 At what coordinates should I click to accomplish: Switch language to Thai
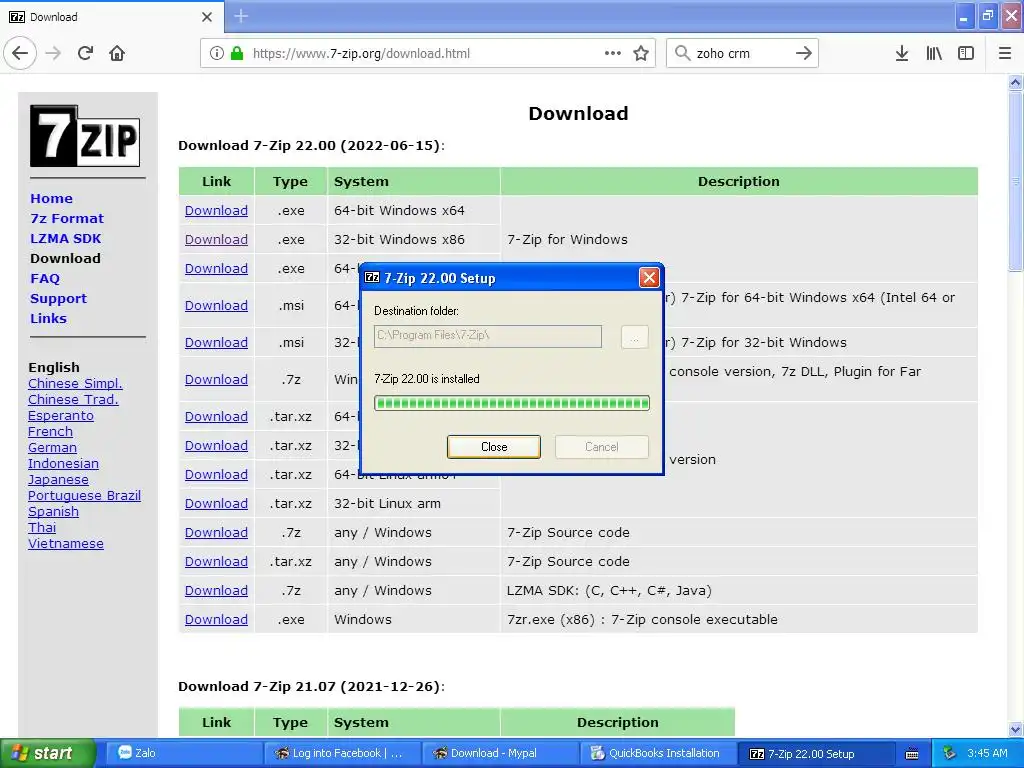pyautogui.click(x=42, y=528)
